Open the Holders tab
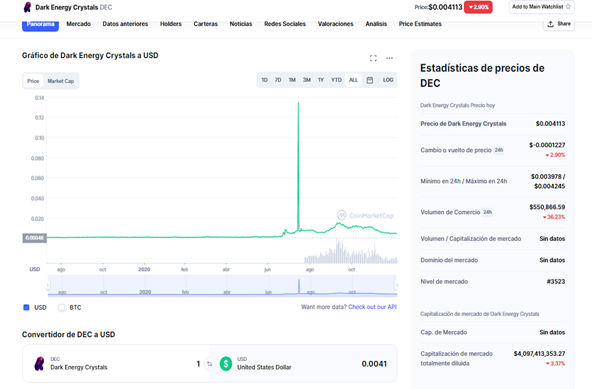592x389 pixels. [171, 24]
